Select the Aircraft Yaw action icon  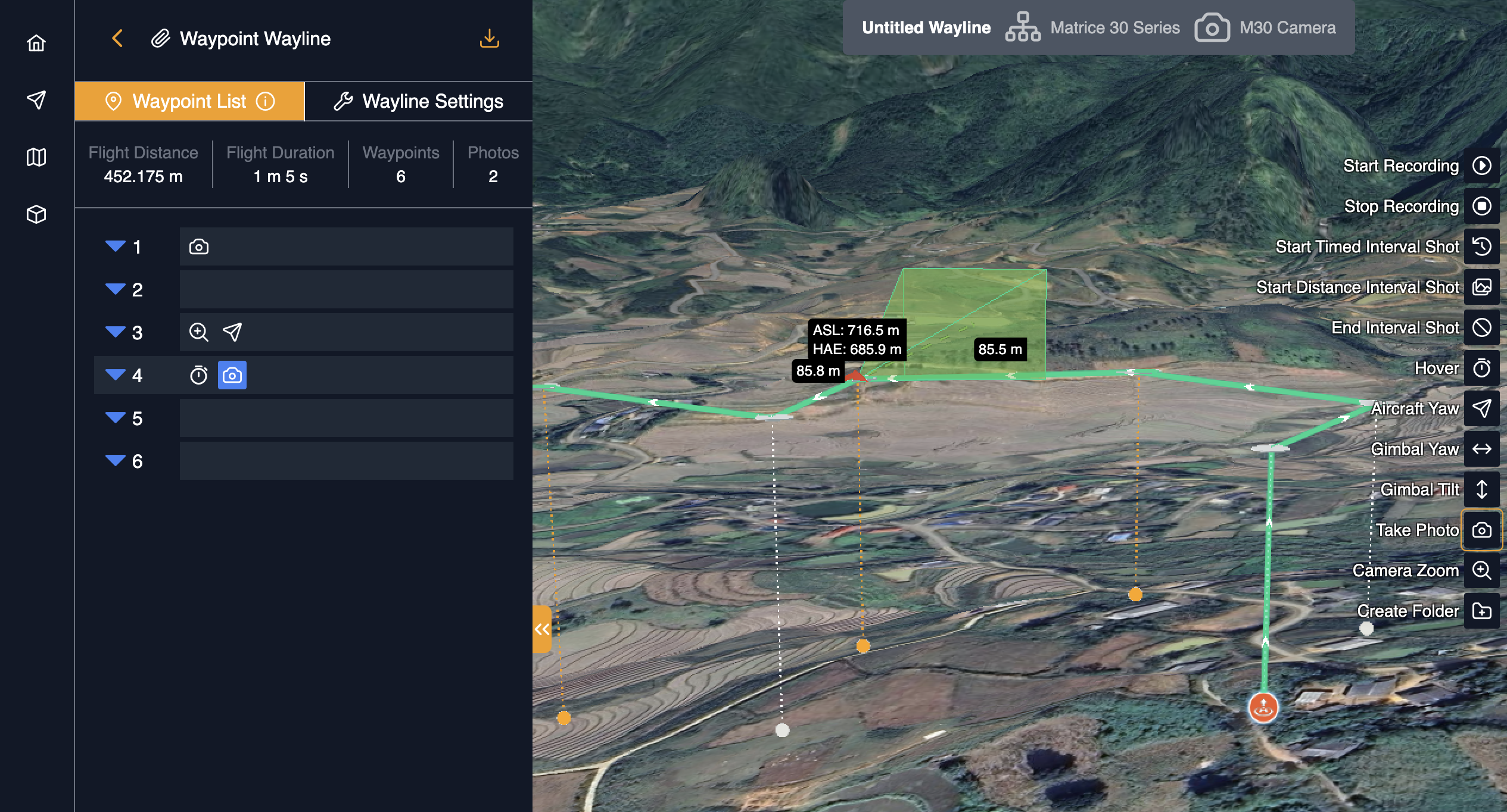pyautogui.click(x=1481, y=408)
